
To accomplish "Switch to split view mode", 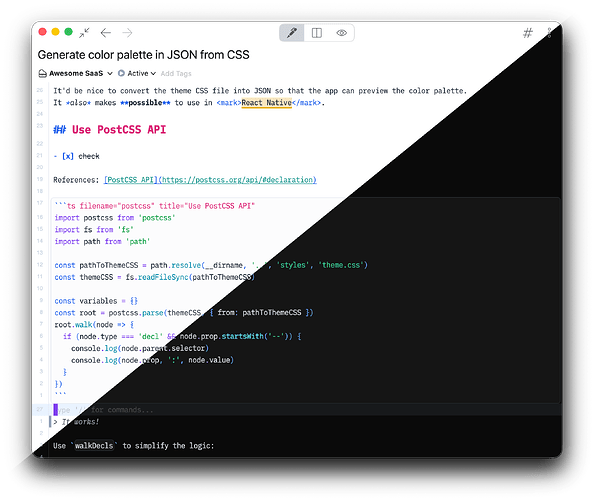I will point(317,33).
